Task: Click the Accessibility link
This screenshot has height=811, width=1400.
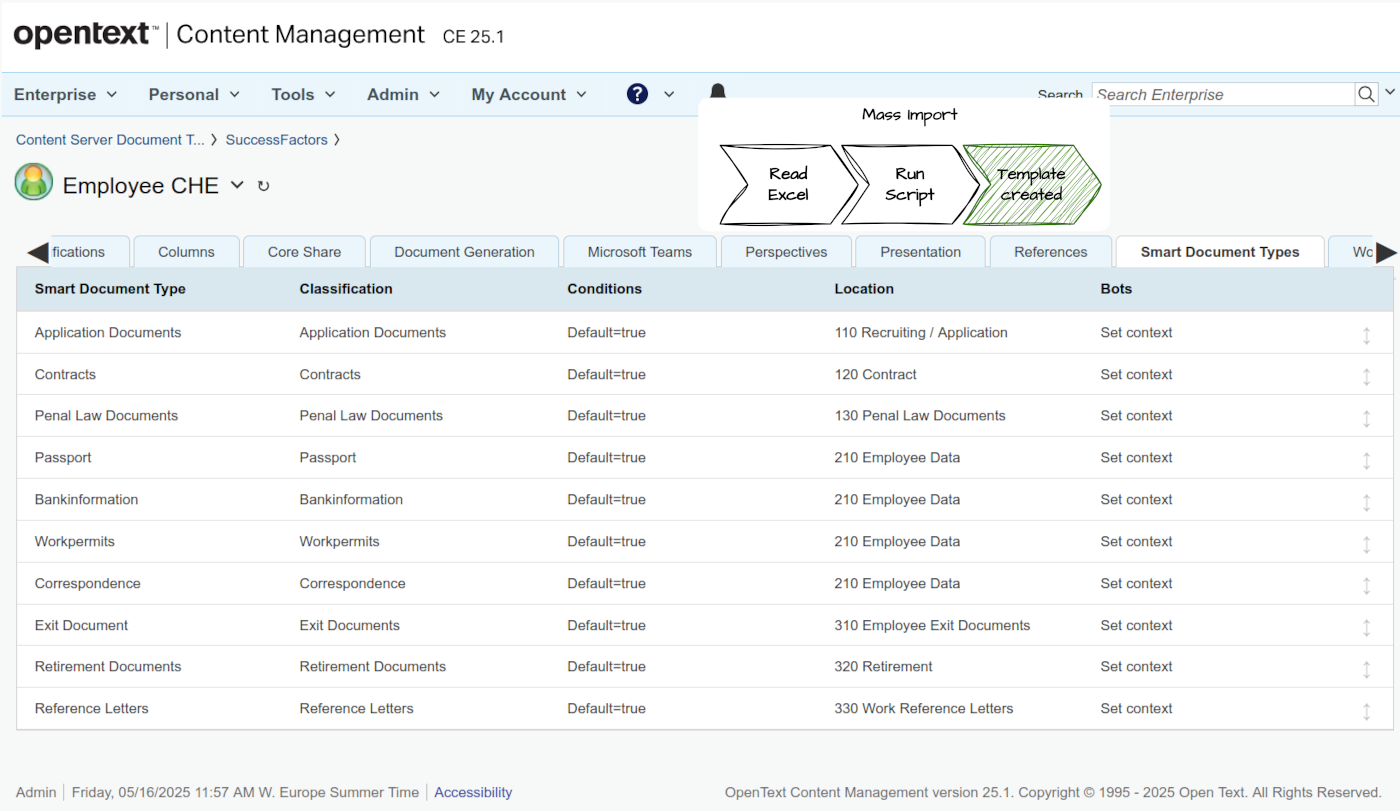Action: click(473, 792)
